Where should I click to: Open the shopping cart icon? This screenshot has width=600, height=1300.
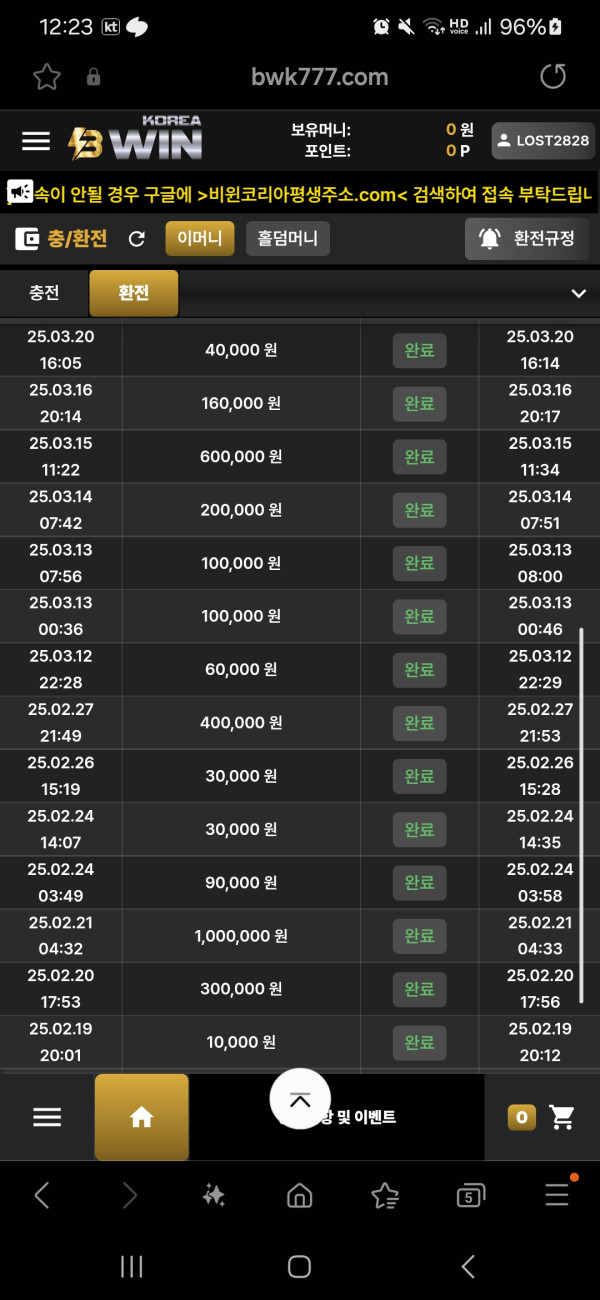tap(562, 1117)
